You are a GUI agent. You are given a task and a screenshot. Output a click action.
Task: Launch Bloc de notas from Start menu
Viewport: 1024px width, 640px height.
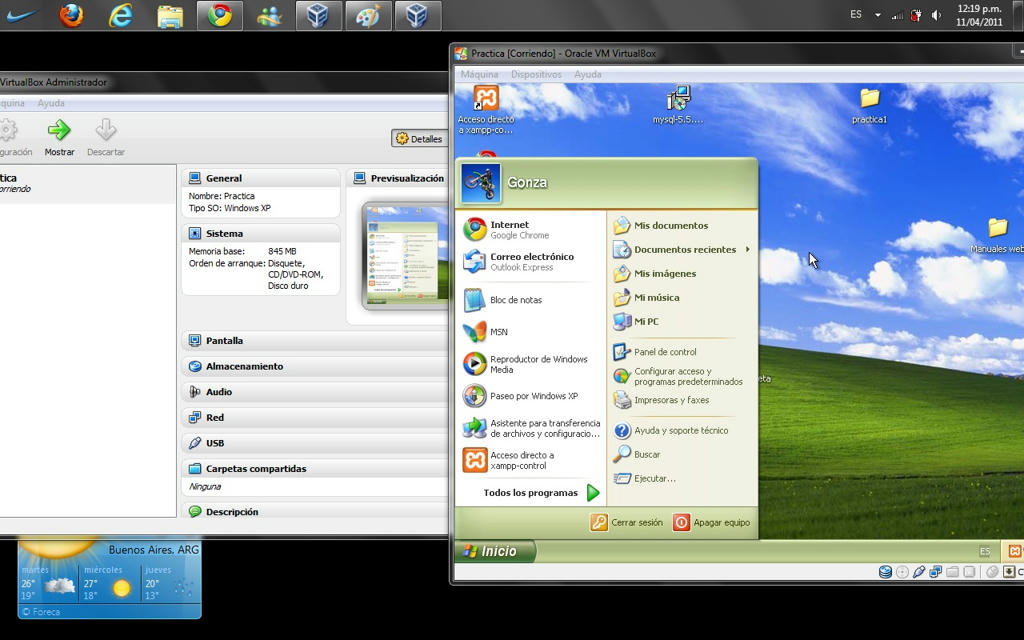pyautogui.click(x=531, y=300)
